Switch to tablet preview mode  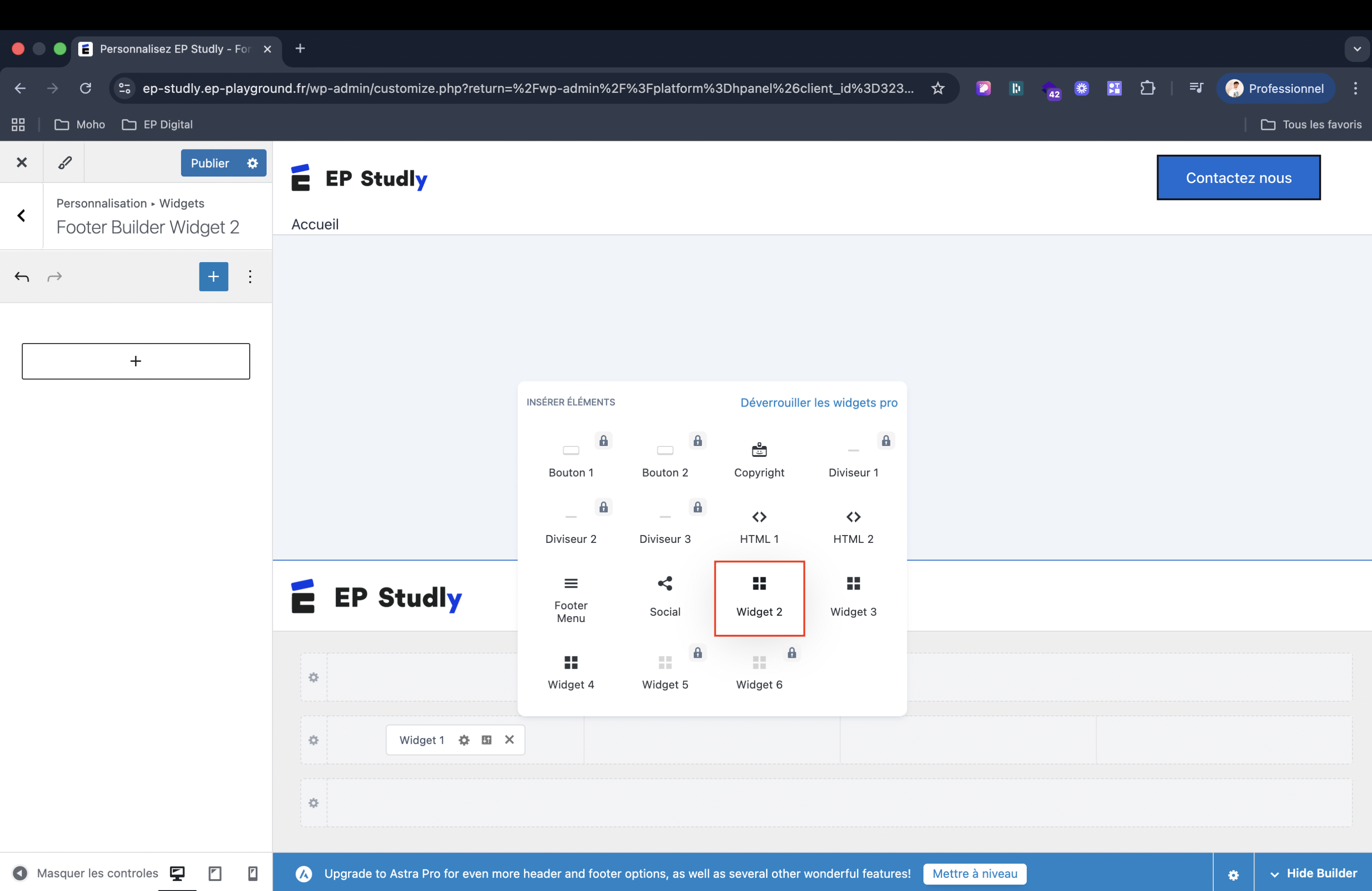pyautogui.click(x=215, y=873)
